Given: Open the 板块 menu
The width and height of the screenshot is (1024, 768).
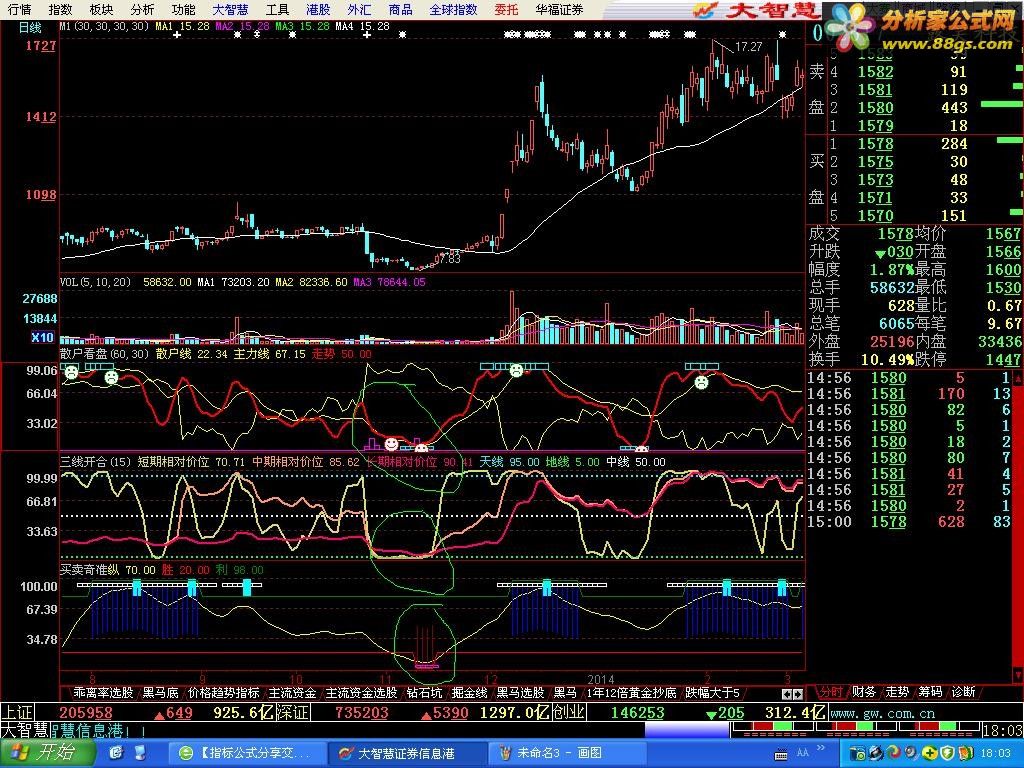Looking at the screenshot, I should 101,10.
